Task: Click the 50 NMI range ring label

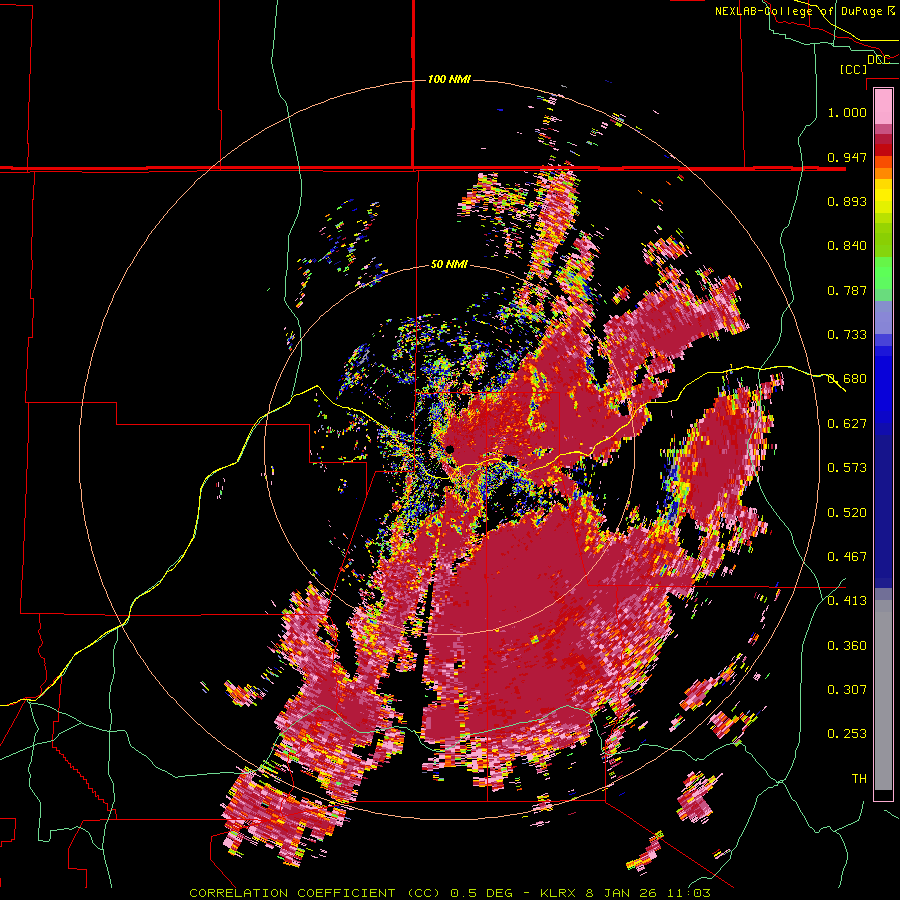Action: click(449, 265)
